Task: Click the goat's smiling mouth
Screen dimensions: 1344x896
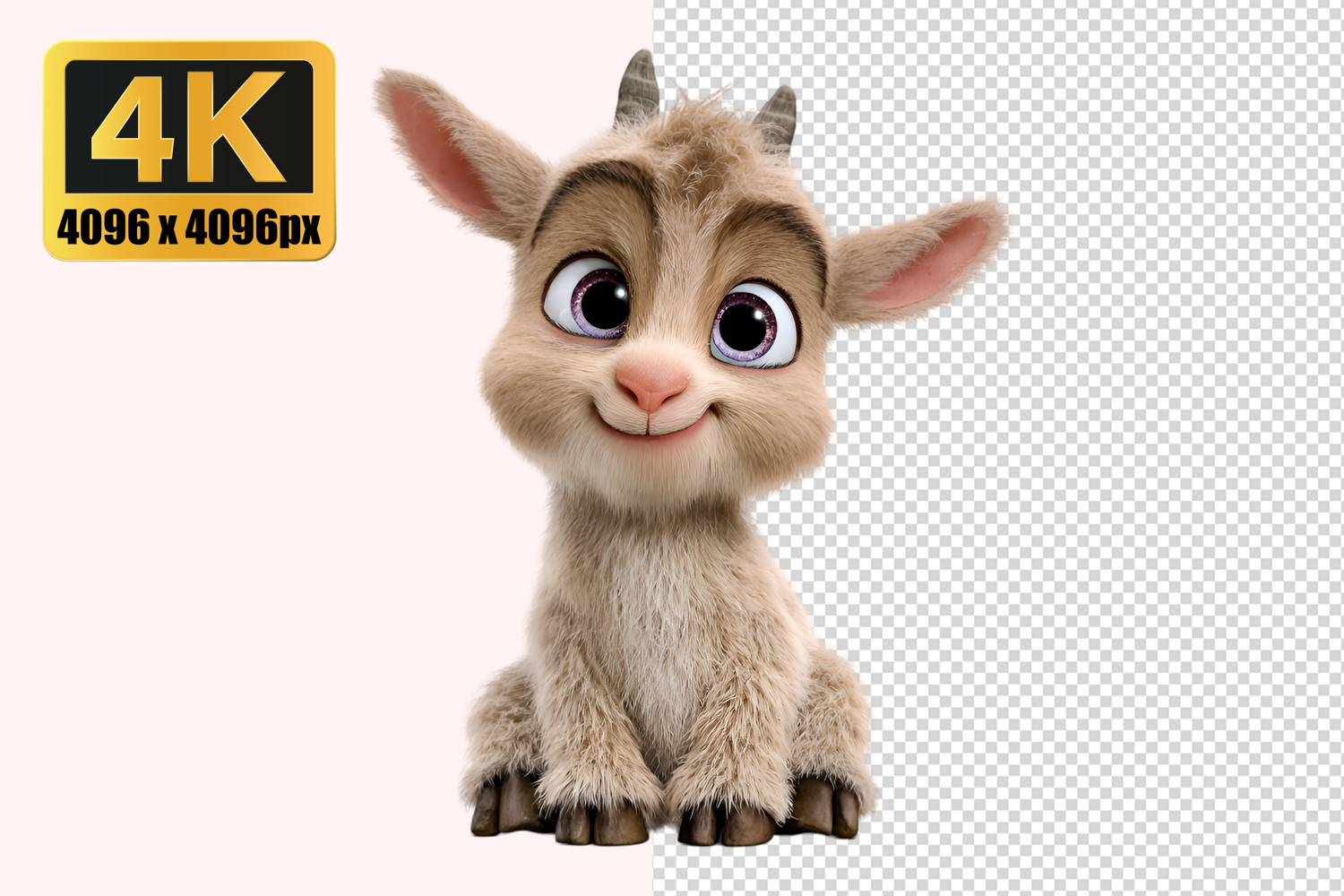Action: [654, 426]
